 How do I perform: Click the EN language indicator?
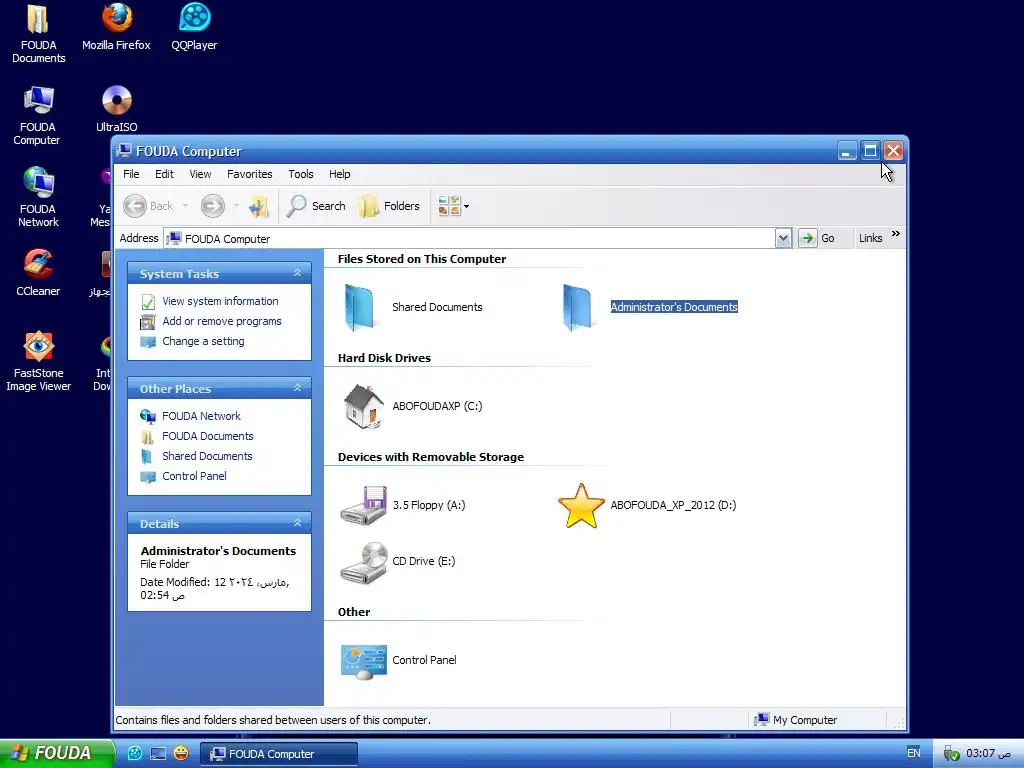(x=914, y=753)
